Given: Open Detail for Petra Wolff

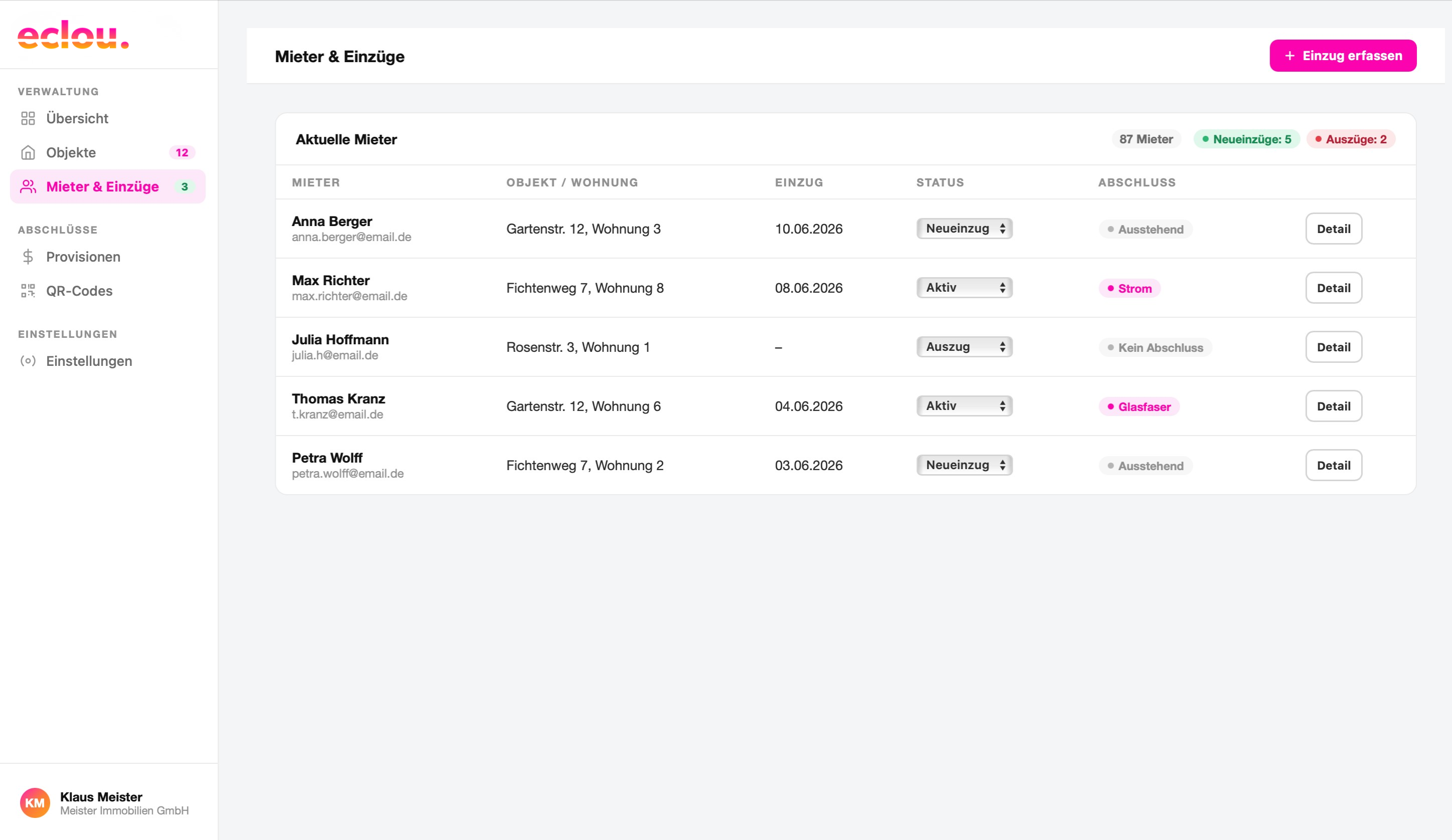Looking at the screenshot, I should (1333, 465).
